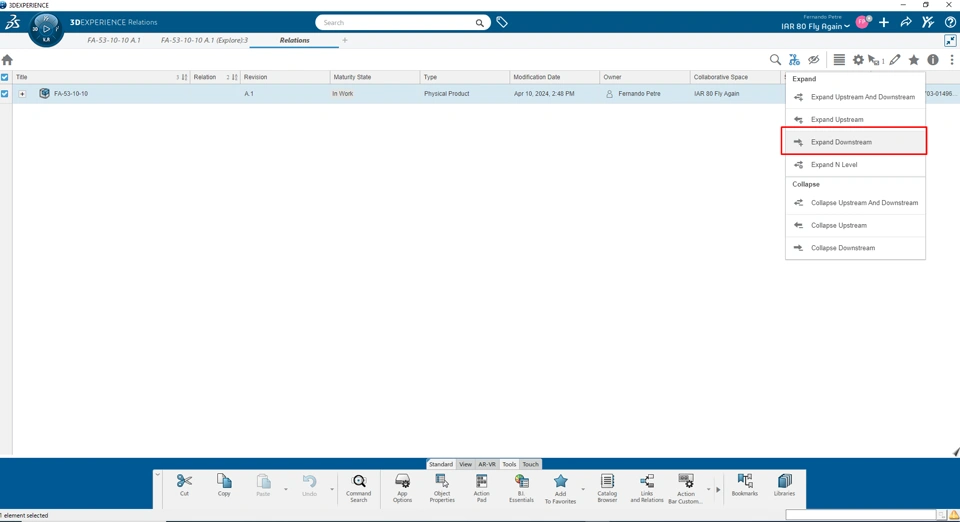Open the Action Bar Custom dropdown arrow
The image size is (960, 522).
[708, 489]
